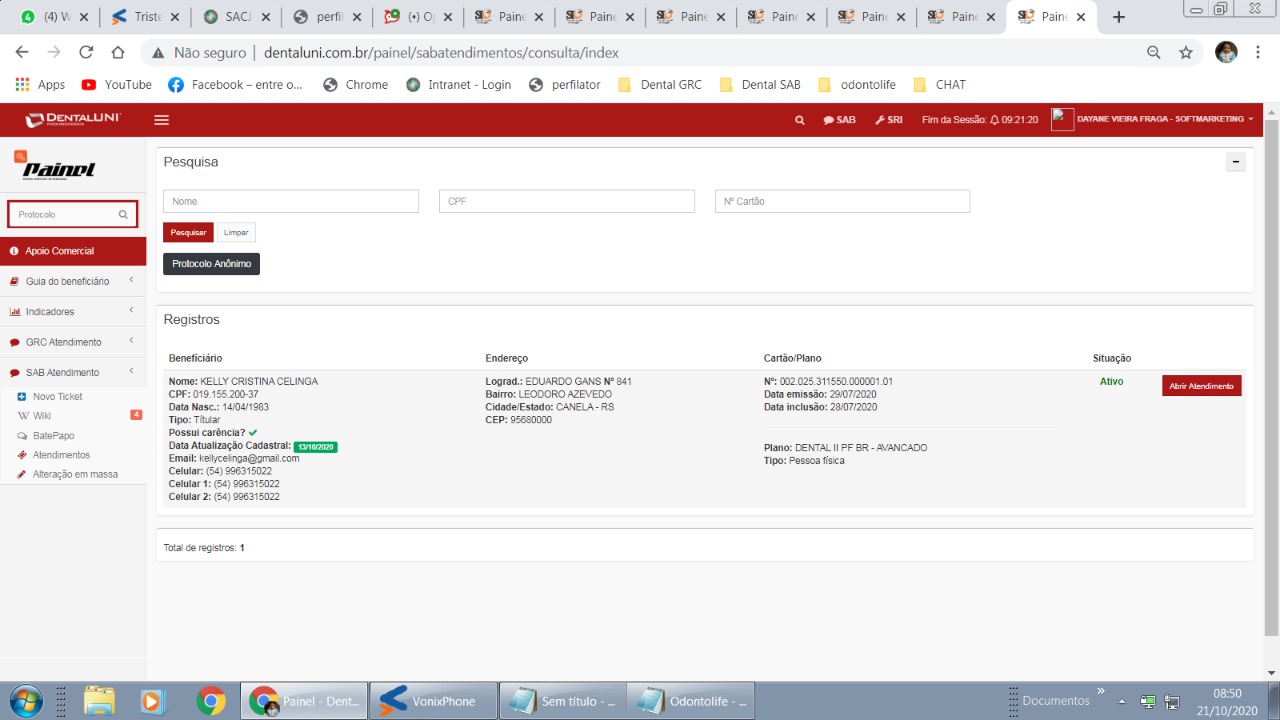Select Apoio Comercial in the sidebar
This screenshot has height=720, width=1280.
click(73, 251)
